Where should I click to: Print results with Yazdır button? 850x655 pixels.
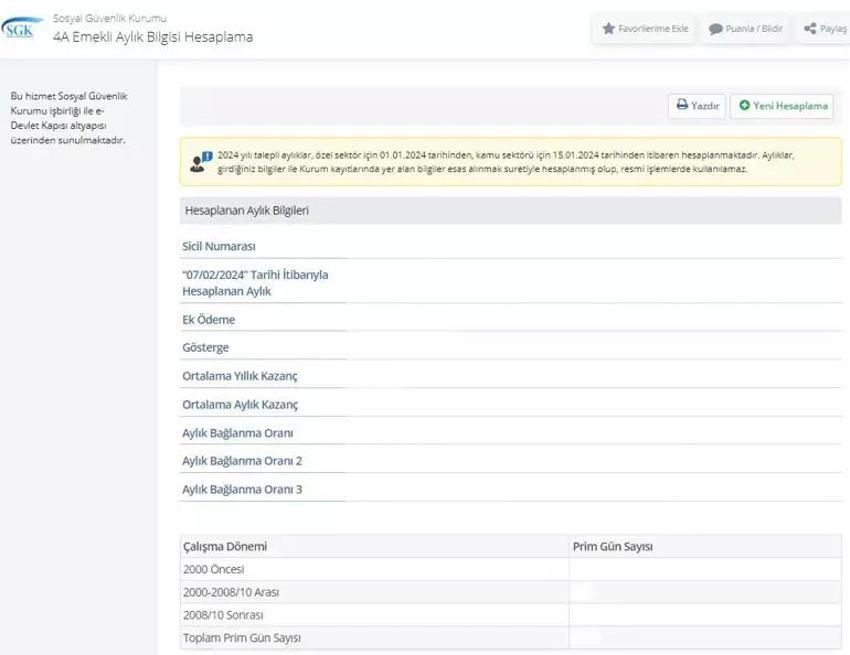point(697,106)
